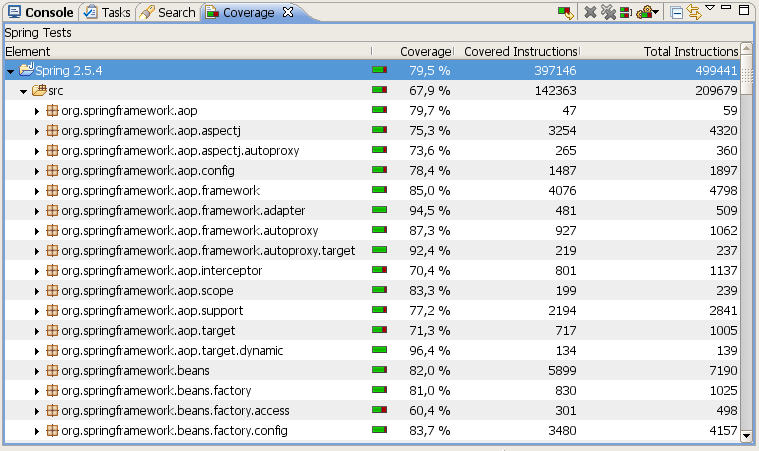759x451 pixels.
Task: Expand org.springframework.aop.aspectj.autoproxy package
Action: [x=37, y=151]
